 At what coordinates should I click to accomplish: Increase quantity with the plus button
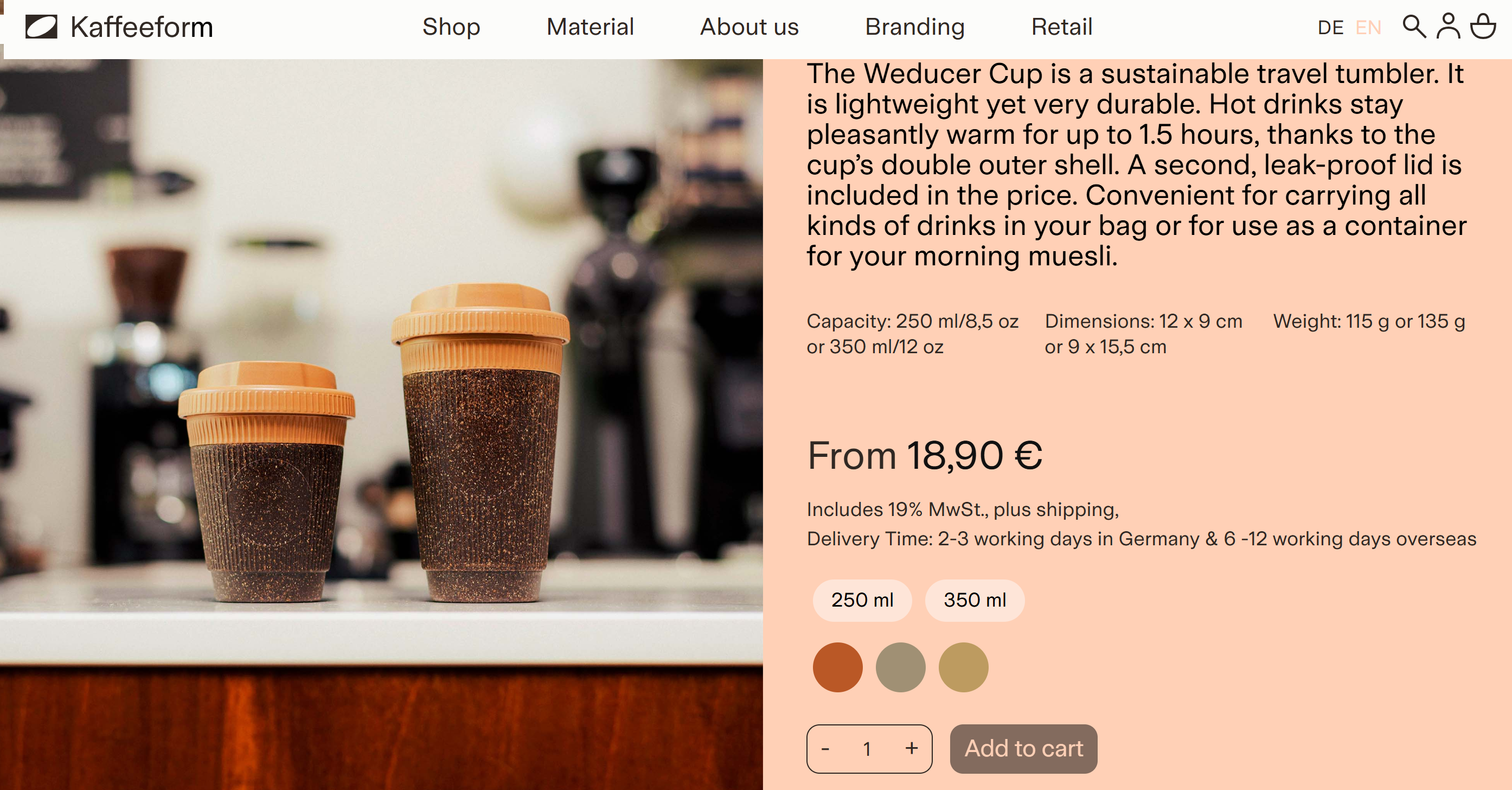click(x=911, y=748)
